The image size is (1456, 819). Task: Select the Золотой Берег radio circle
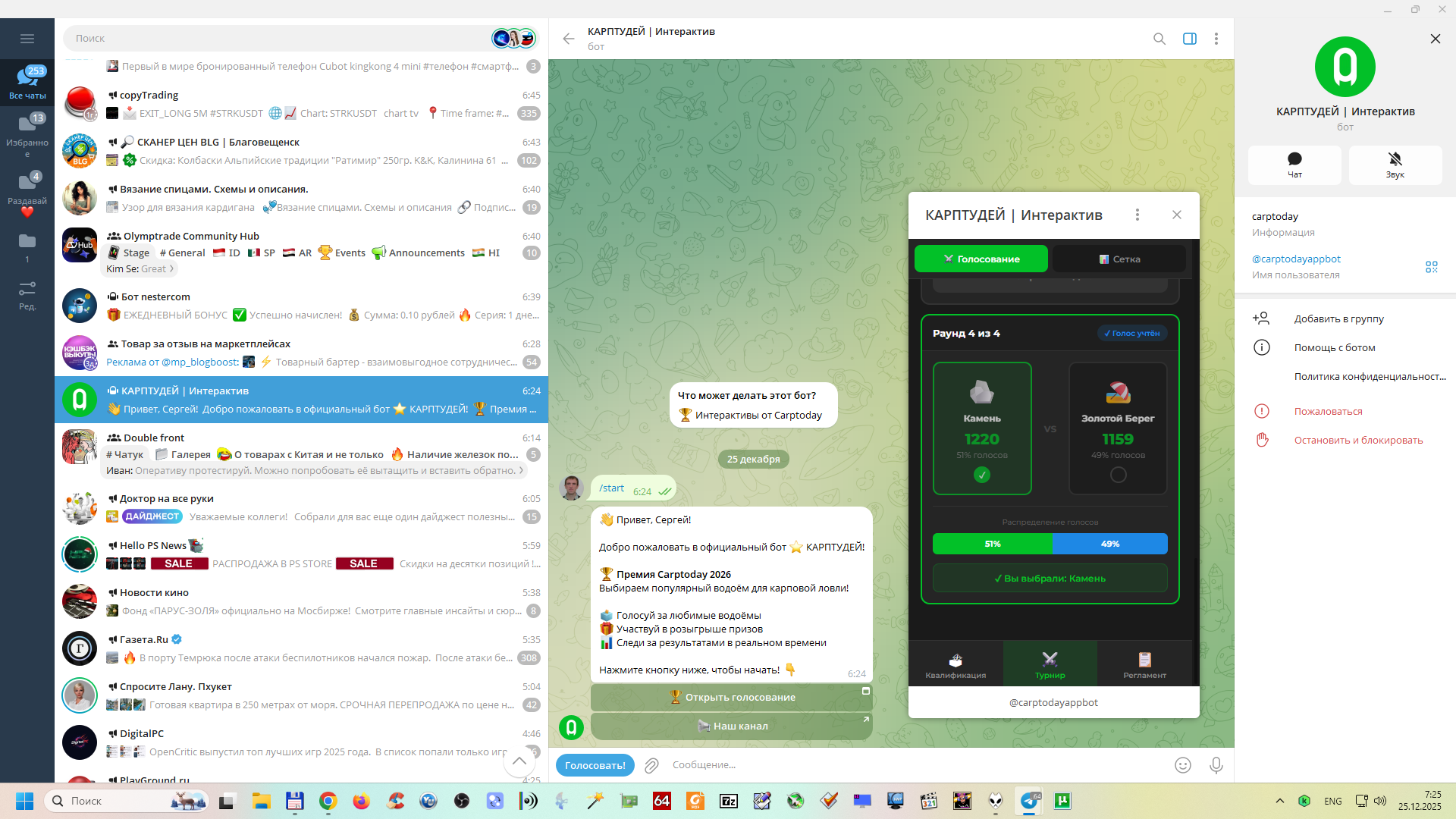pyautogui.click(x=1118, y=475)
